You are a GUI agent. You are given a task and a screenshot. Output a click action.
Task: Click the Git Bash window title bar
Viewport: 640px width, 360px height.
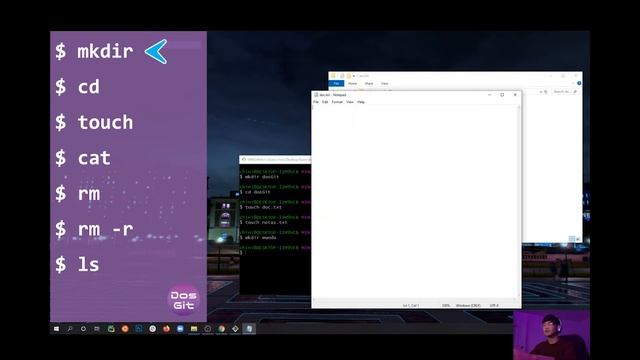275,160
